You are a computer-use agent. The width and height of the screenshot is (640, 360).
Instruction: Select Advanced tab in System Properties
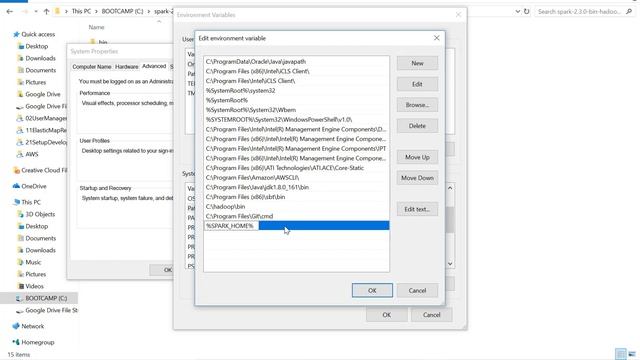(154, 66)
